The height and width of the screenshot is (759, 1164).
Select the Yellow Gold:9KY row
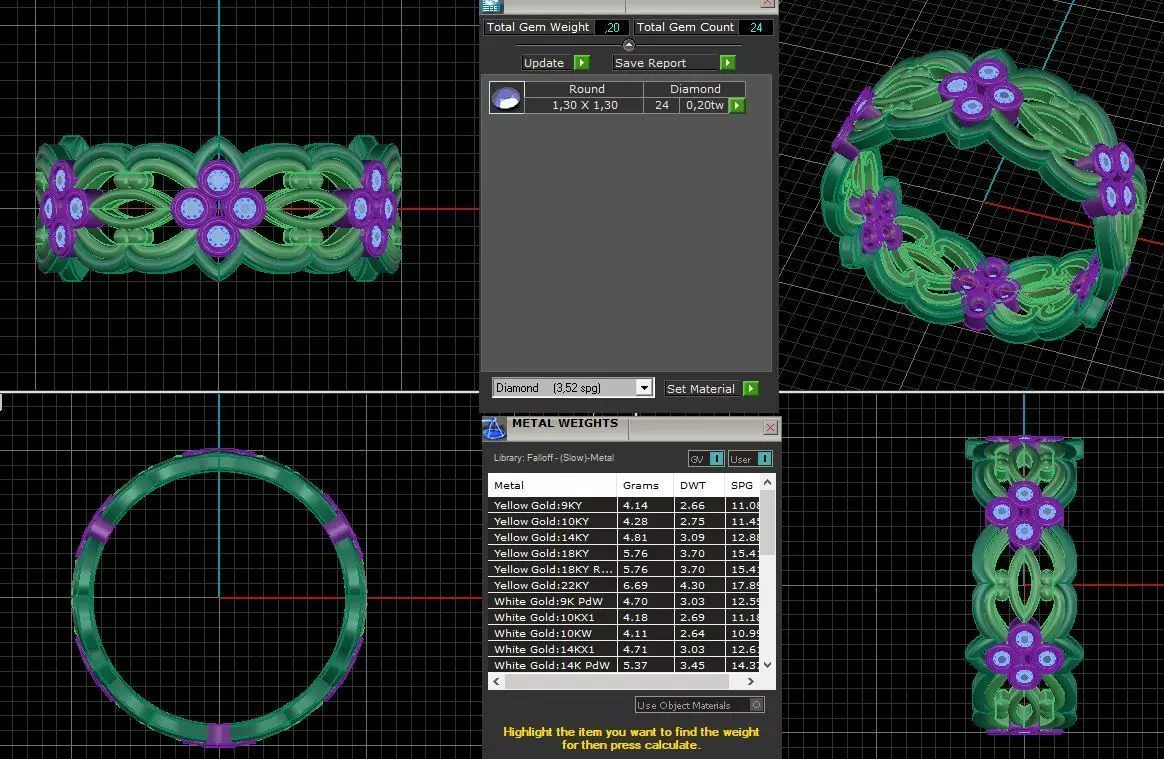click(624, 505)
